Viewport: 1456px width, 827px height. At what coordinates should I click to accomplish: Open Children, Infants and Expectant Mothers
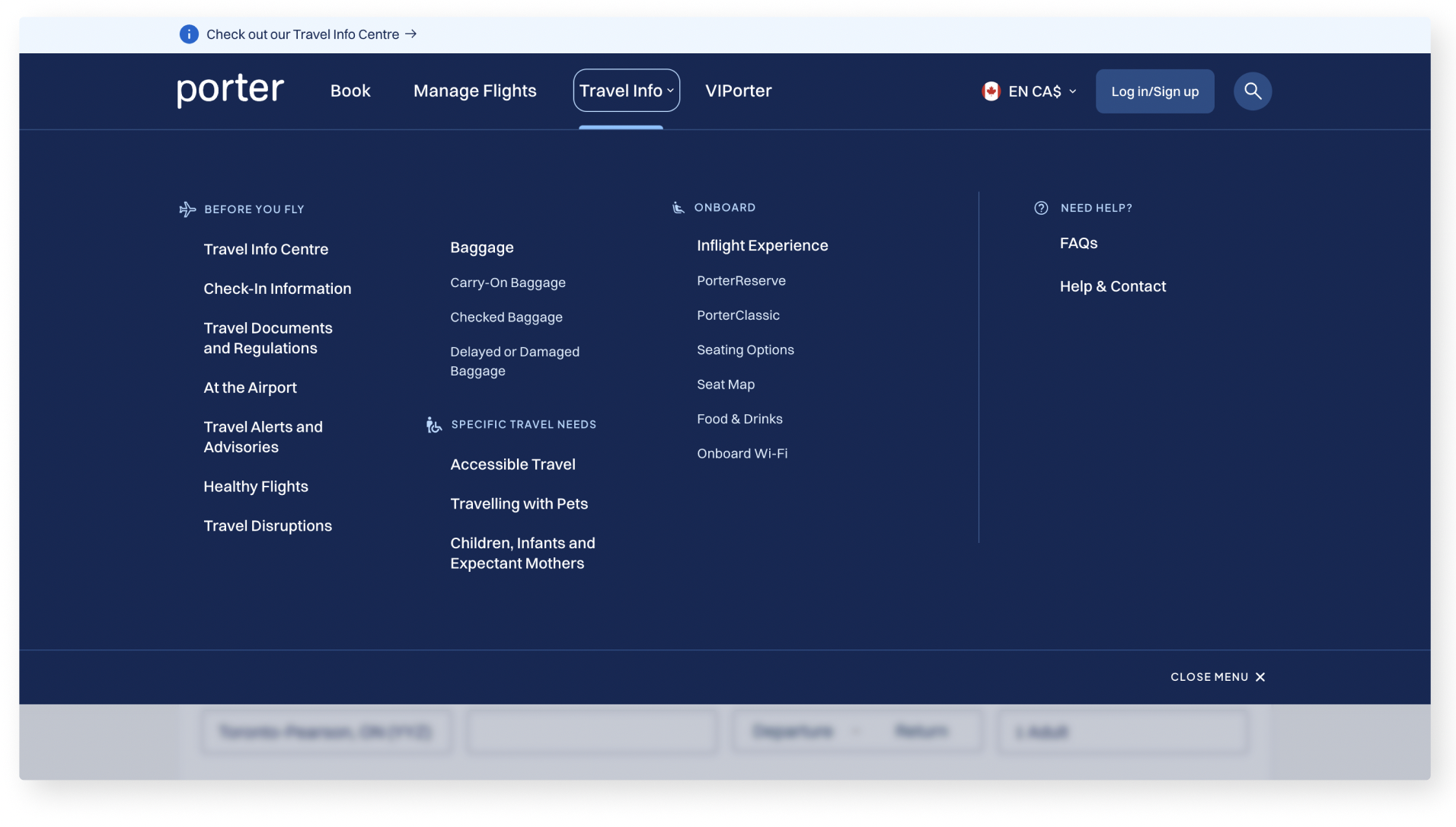click(x=522, y=553)
